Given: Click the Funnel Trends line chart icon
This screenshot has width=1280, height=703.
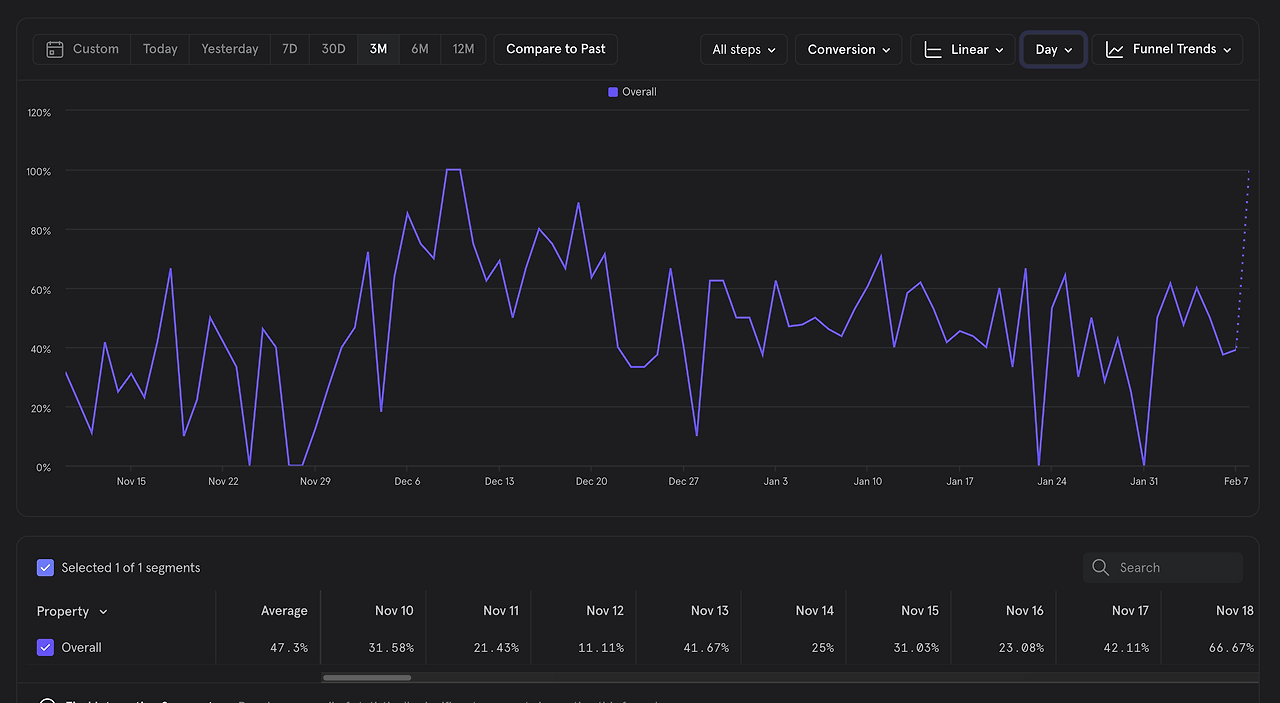Looking at the screenshot, I should click(x=1115, y=49).
